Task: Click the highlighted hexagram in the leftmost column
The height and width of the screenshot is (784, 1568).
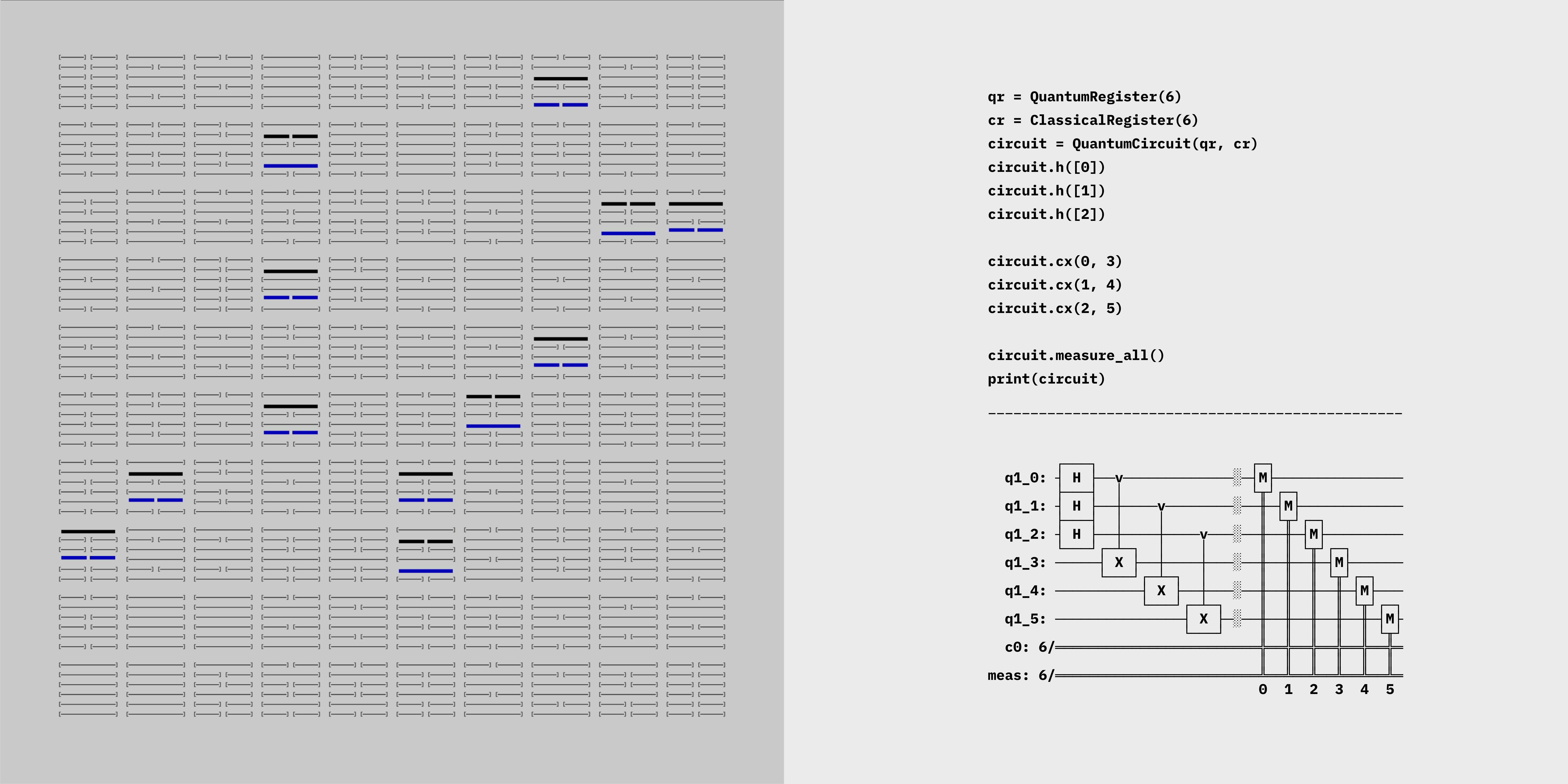Action: coord(88,554)
